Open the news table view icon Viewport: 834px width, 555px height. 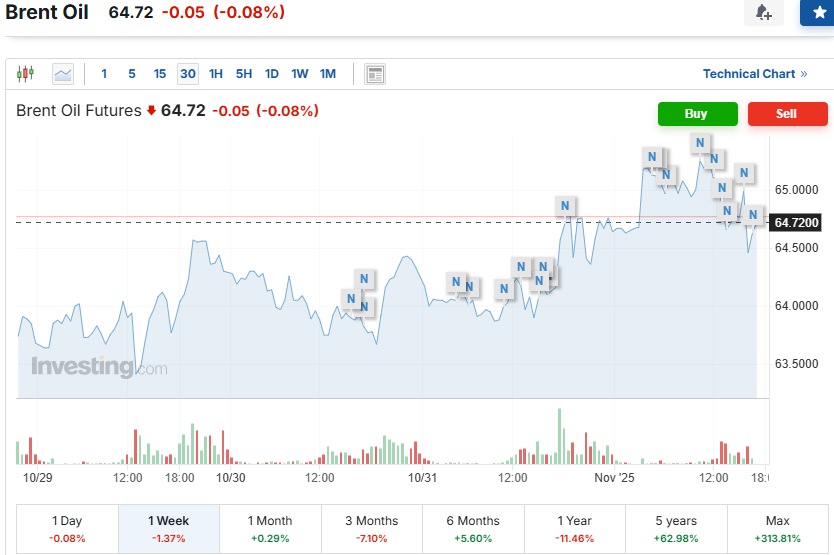click(375, 74)
